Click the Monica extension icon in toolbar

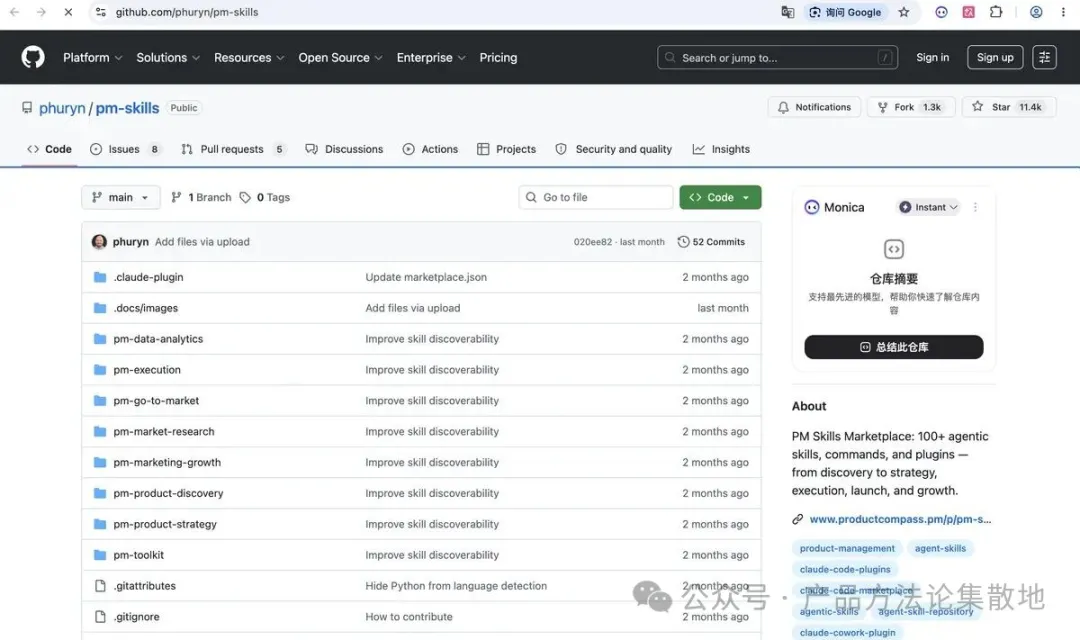click(941, 12)
